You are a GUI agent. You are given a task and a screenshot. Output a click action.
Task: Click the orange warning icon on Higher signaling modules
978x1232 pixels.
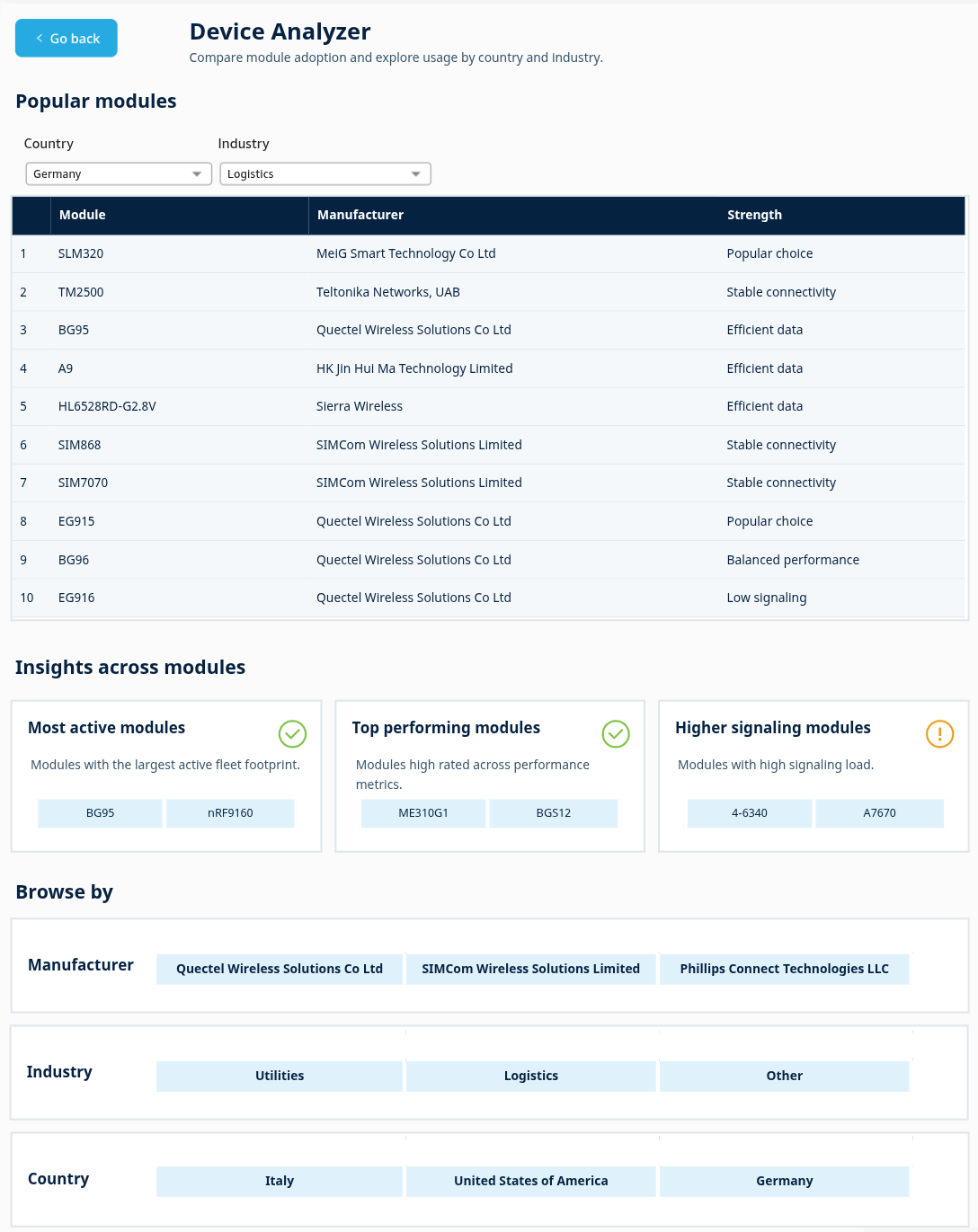pyautogui.click(x=939, y=734)
